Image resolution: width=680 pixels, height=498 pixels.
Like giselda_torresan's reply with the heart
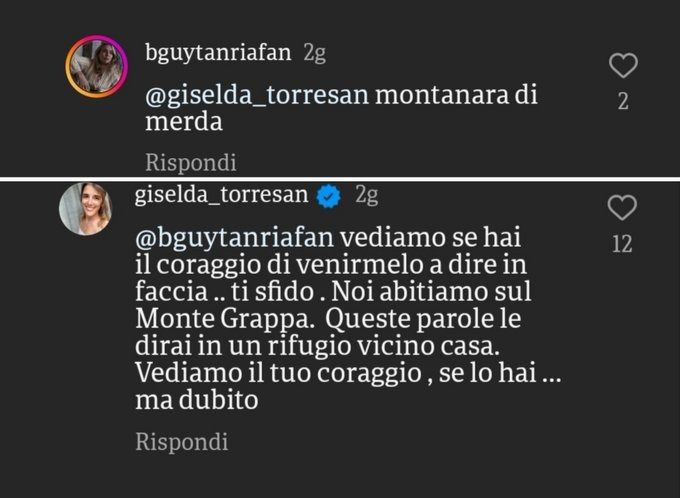click(x=622, y=208)
